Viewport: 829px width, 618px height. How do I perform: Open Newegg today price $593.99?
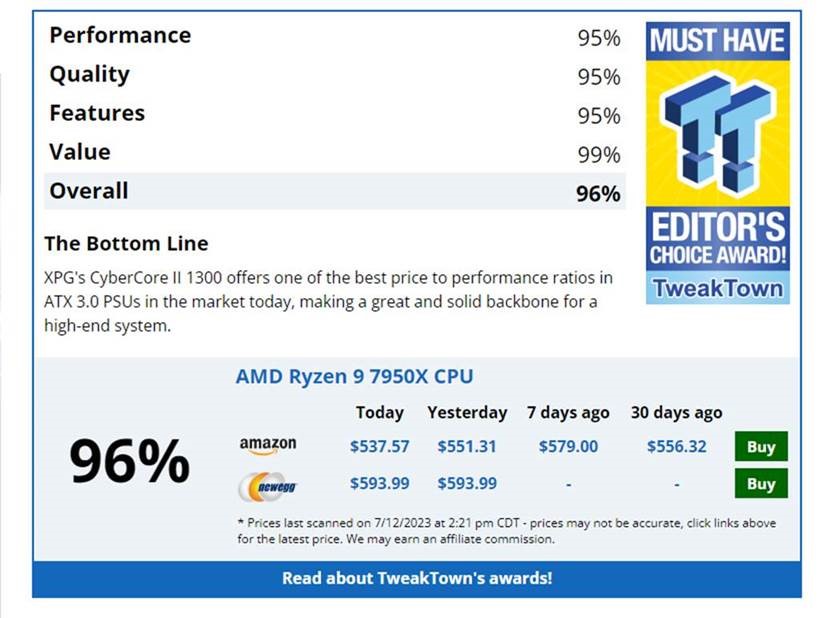[380, 483]
